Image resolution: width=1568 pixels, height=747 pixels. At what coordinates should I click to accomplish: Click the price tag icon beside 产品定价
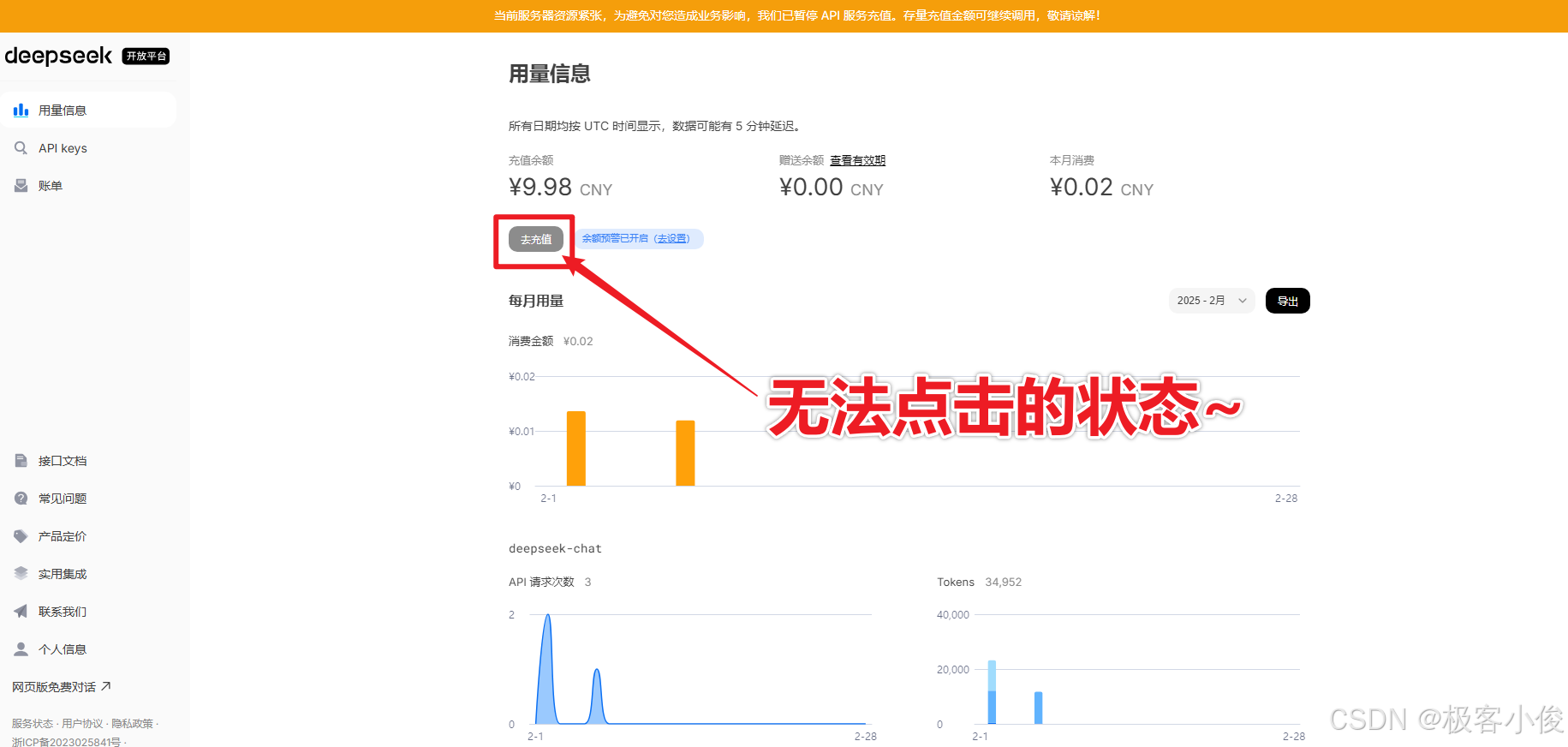pos(21,536)
